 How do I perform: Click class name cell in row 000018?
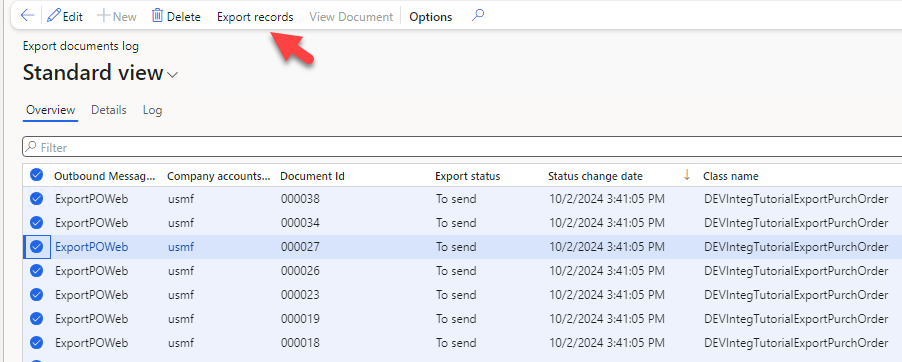796,342
